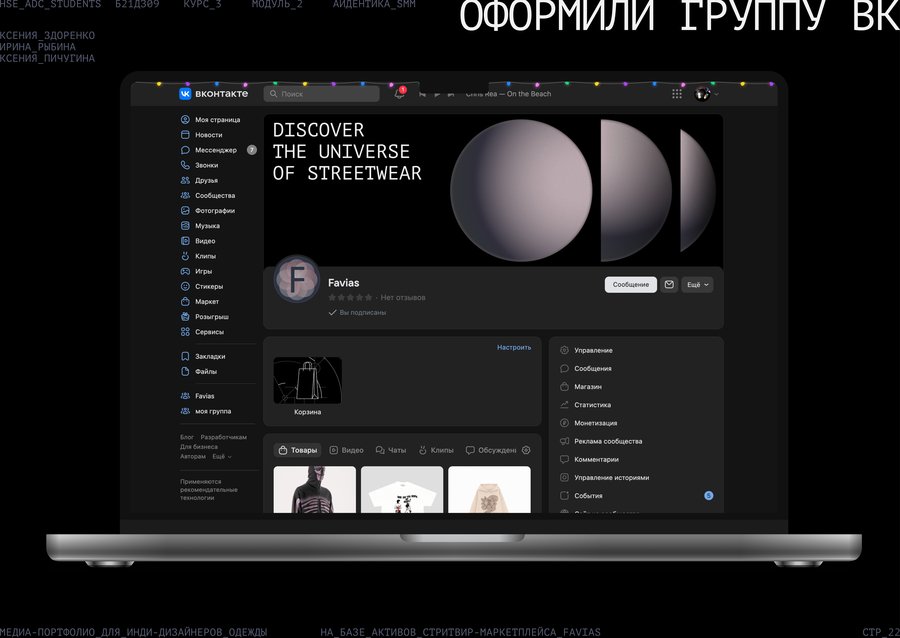900x638 pixels.
Task: Select the Товары tab
Action: click(x=298, y=450)
